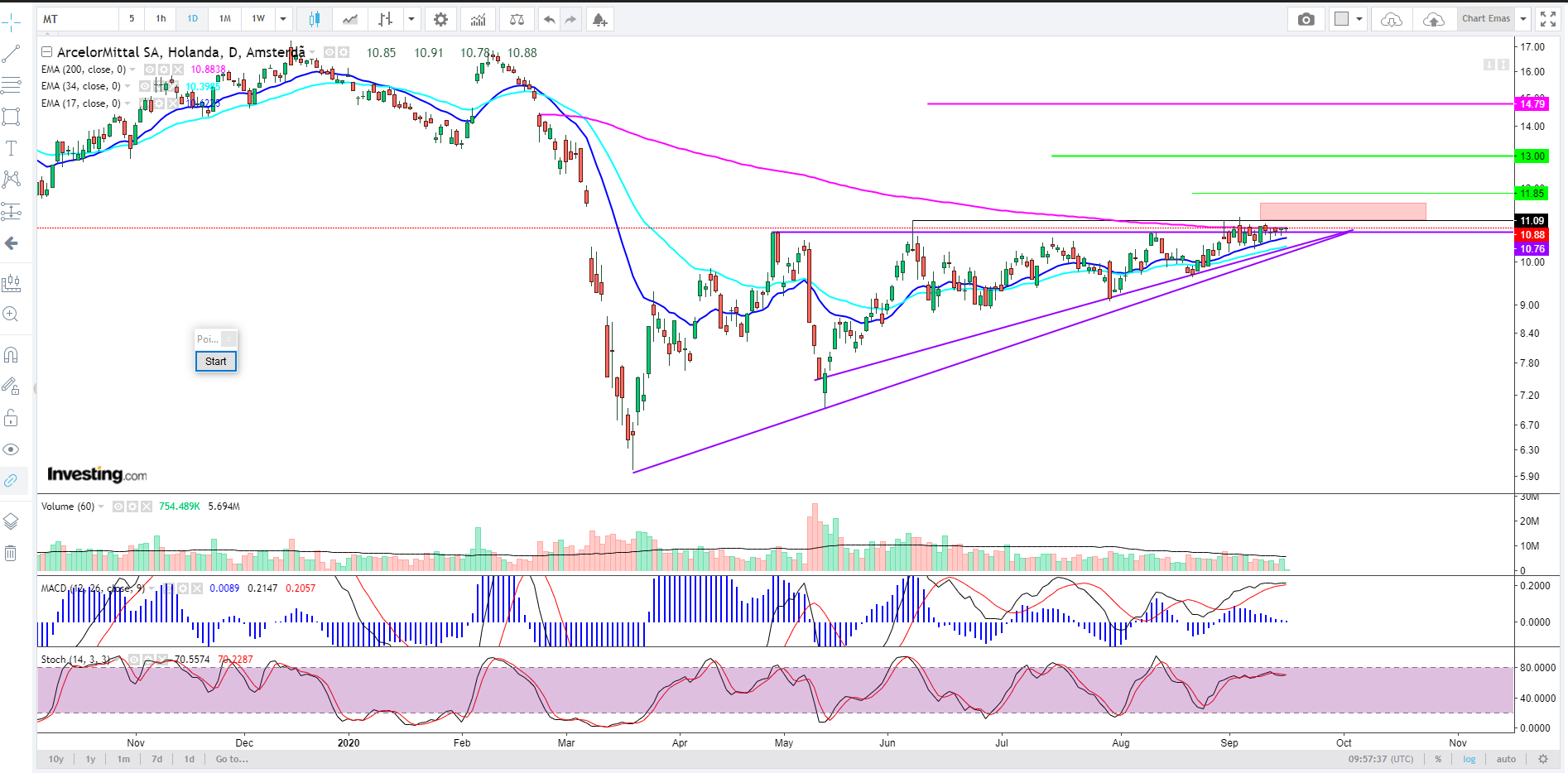Load a saved chart layout from cloud
This screenshot has height=773, width=1568.
[x=1392, y=19]
